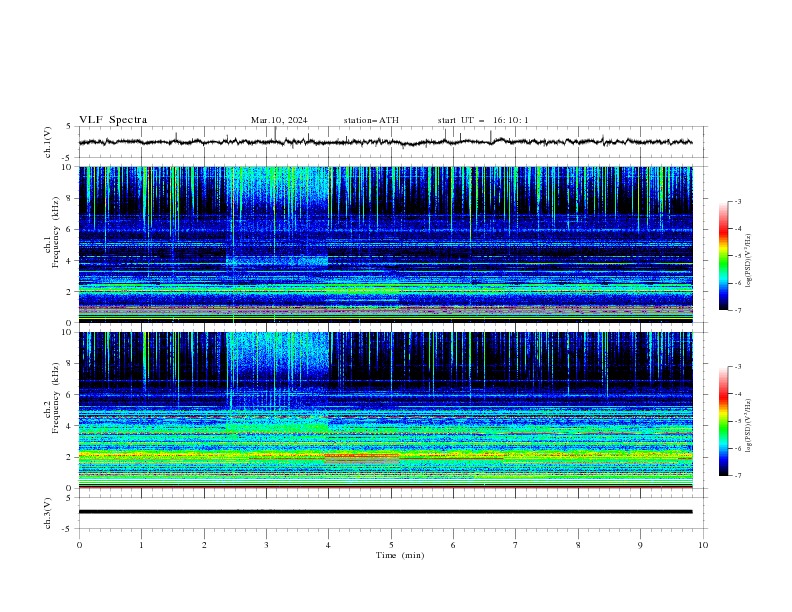Click time axis tick label "9"

tap(640, 545)
